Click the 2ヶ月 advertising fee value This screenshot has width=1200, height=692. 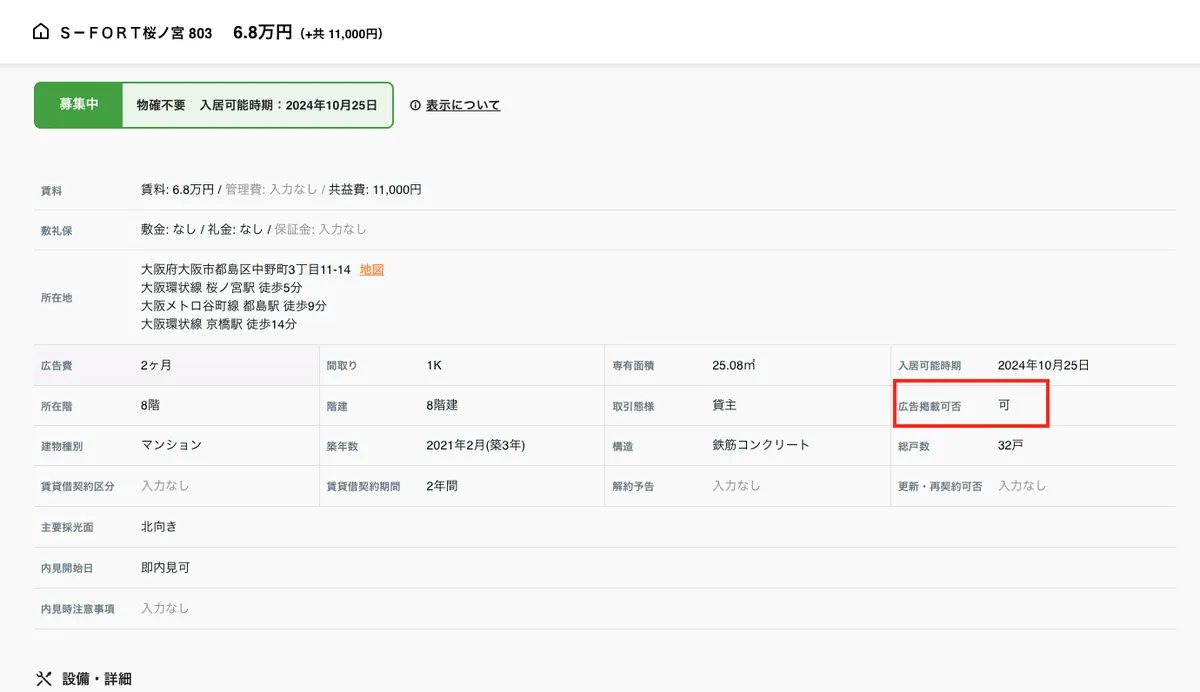(156, 365)
